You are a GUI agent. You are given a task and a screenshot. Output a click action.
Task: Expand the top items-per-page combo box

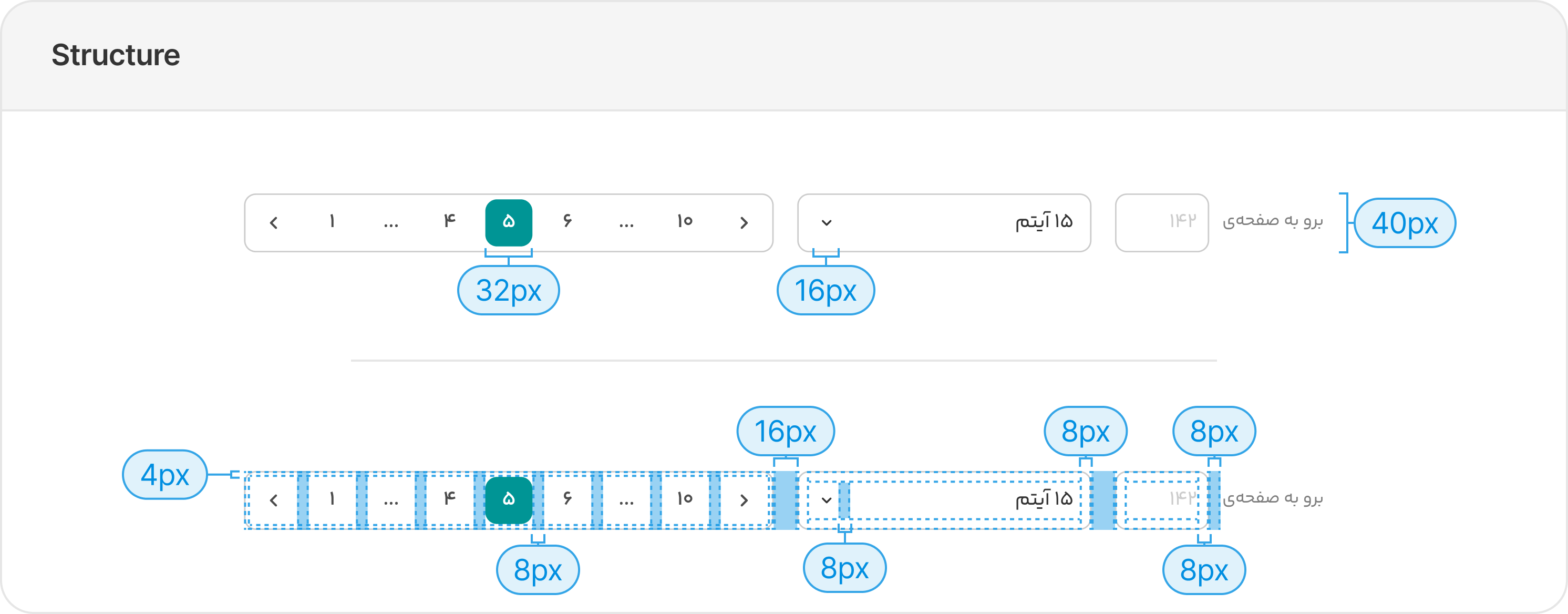[x=944, y=223]
